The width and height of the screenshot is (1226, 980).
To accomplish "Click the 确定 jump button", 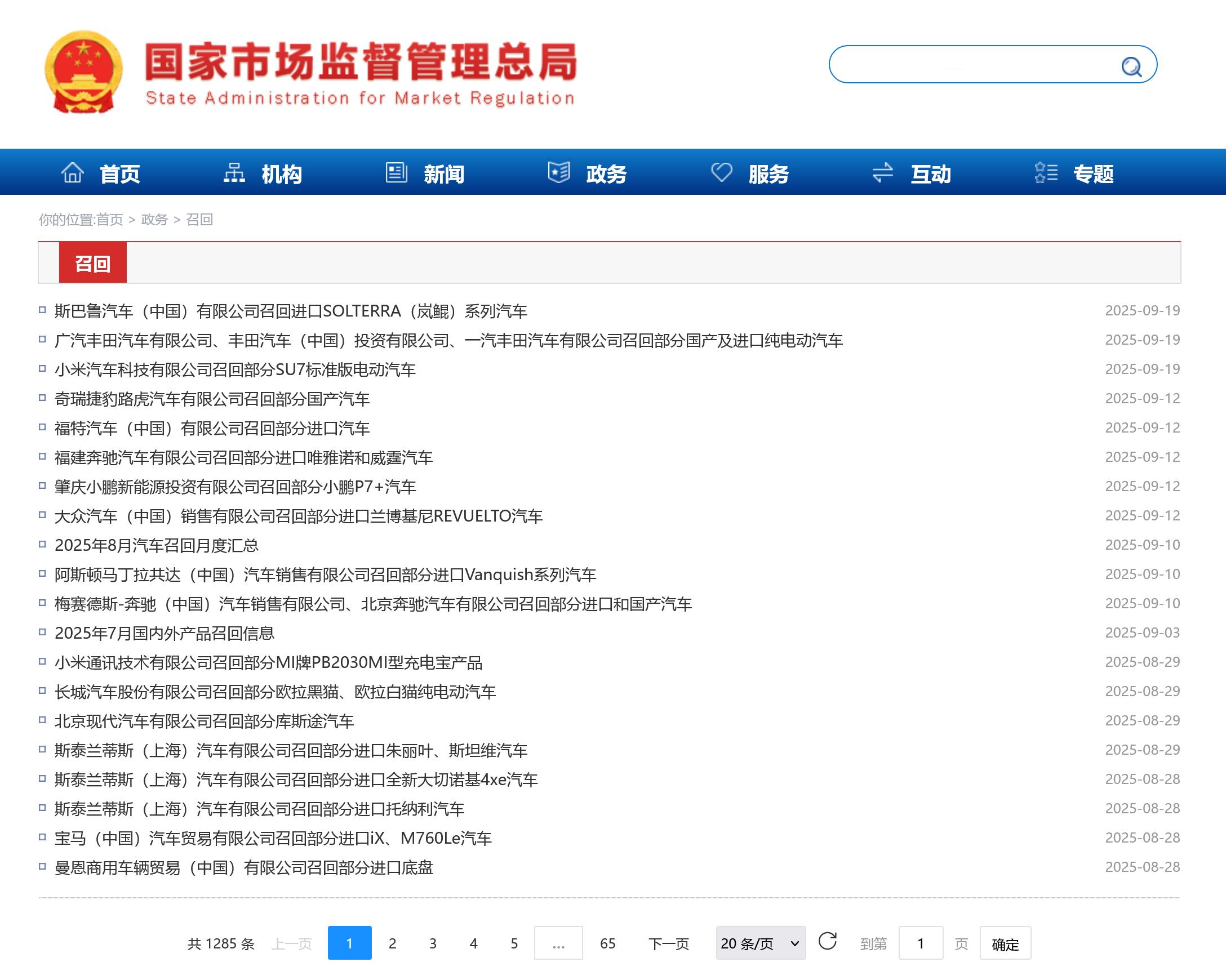I will pos(1005,943).
